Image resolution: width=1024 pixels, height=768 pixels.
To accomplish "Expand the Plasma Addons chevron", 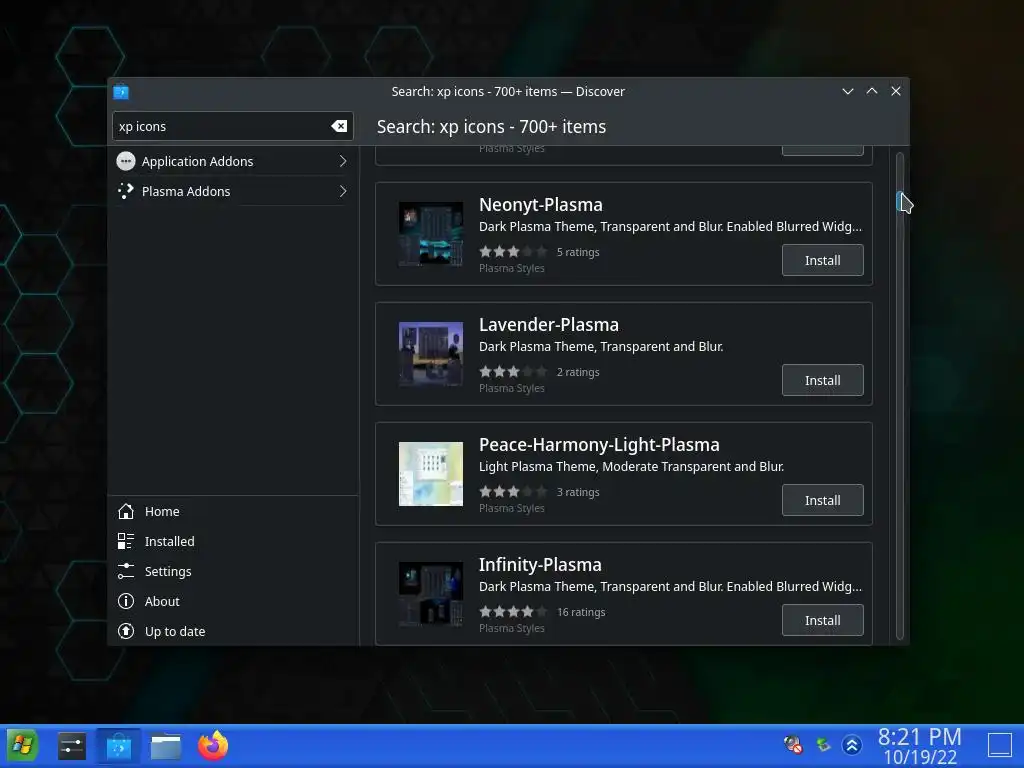I will pos(343,191).
